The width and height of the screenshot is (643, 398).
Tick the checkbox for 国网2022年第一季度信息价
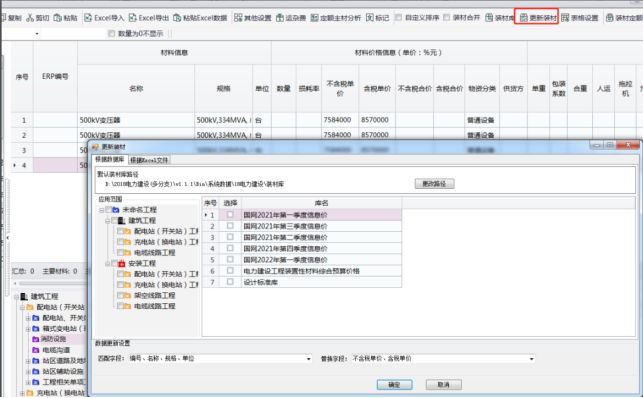click(230, 259)
